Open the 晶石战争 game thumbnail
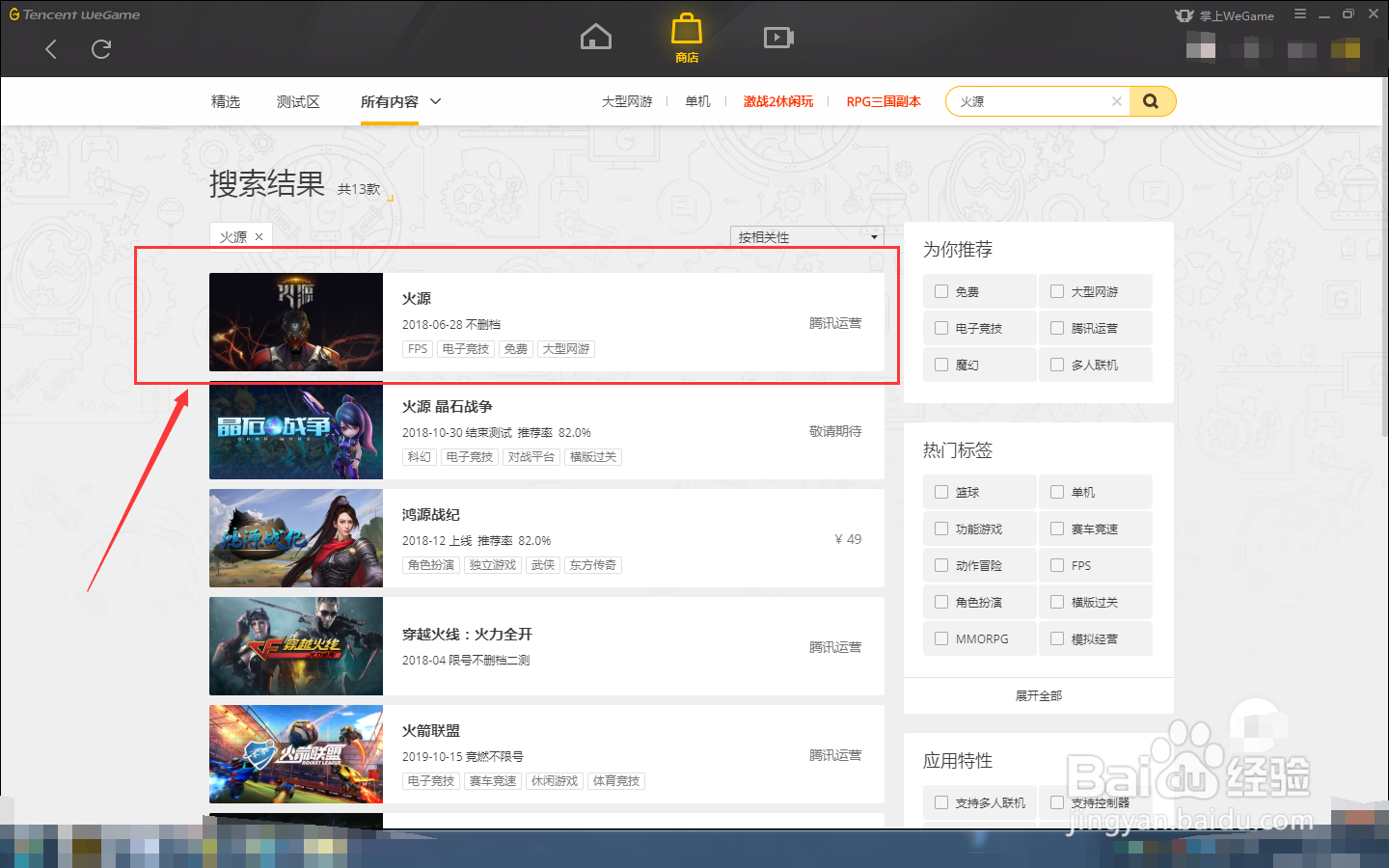1389x868 pixels. (296, 430)
